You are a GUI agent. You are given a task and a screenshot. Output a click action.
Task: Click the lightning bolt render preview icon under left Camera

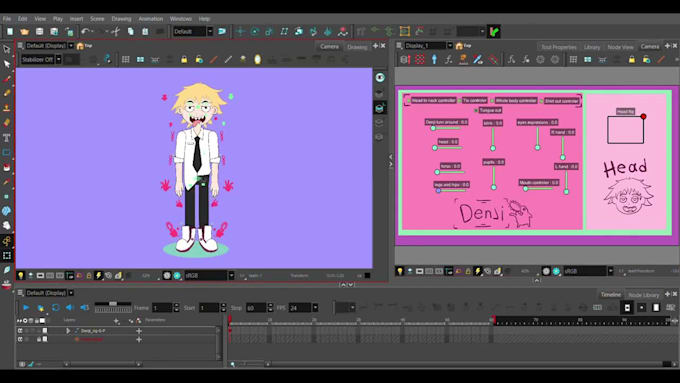coord(98,275)
